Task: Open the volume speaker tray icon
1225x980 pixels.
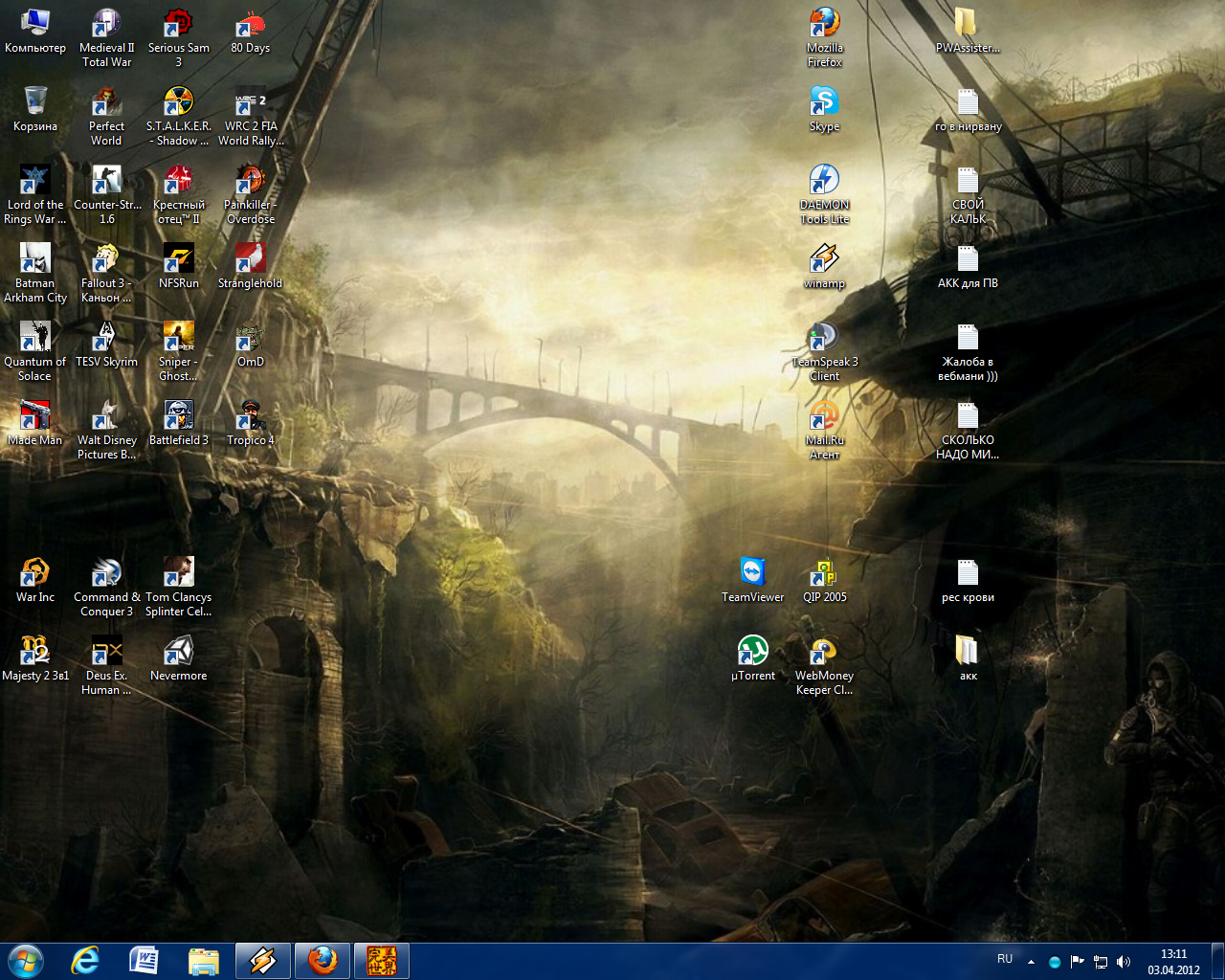Action: coord(1124,962)
